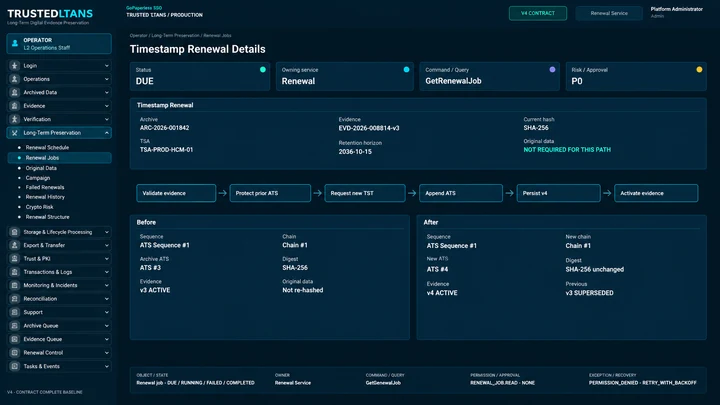The image size is (720, 405).
Task: Click Long-Term Preservation in the breadcrumb
Action: click(175, 35)
